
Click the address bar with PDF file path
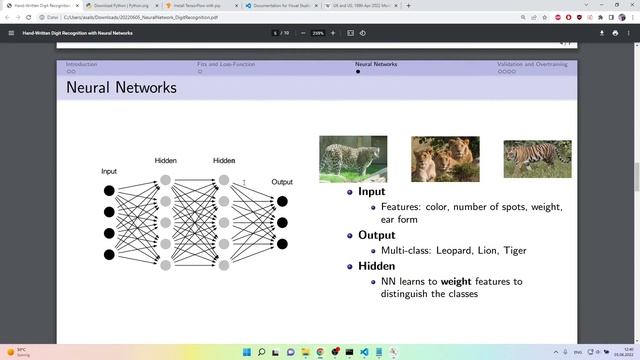(x=278, y=18)
